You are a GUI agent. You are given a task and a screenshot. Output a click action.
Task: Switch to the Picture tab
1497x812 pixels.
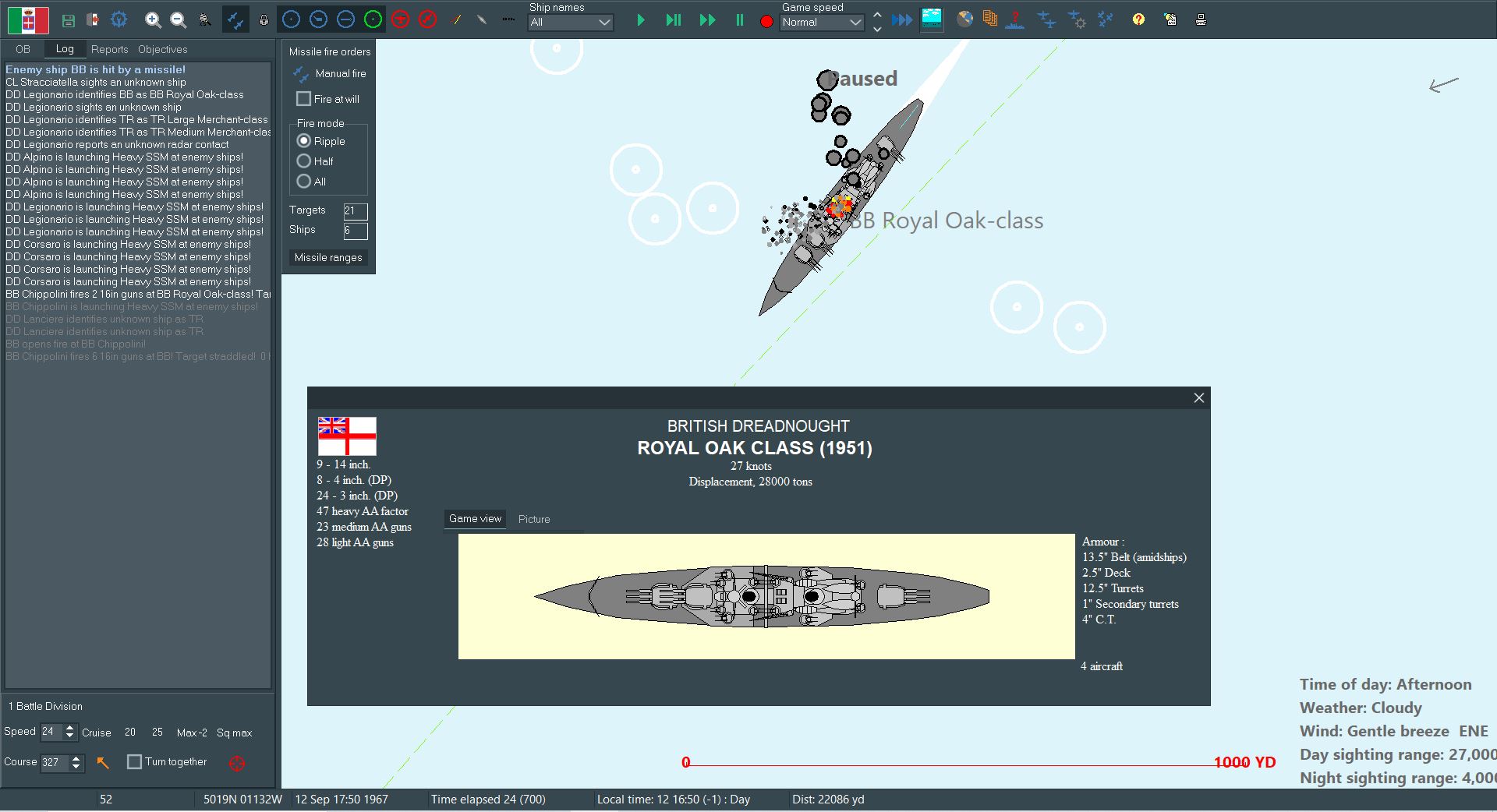point(534,519)
